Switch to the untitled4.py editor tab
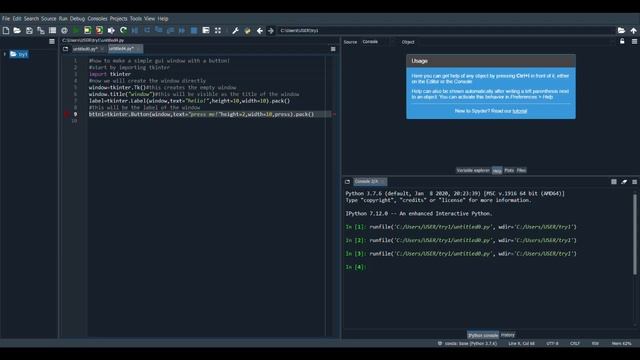Screen dimensions: 640x360 121,49
